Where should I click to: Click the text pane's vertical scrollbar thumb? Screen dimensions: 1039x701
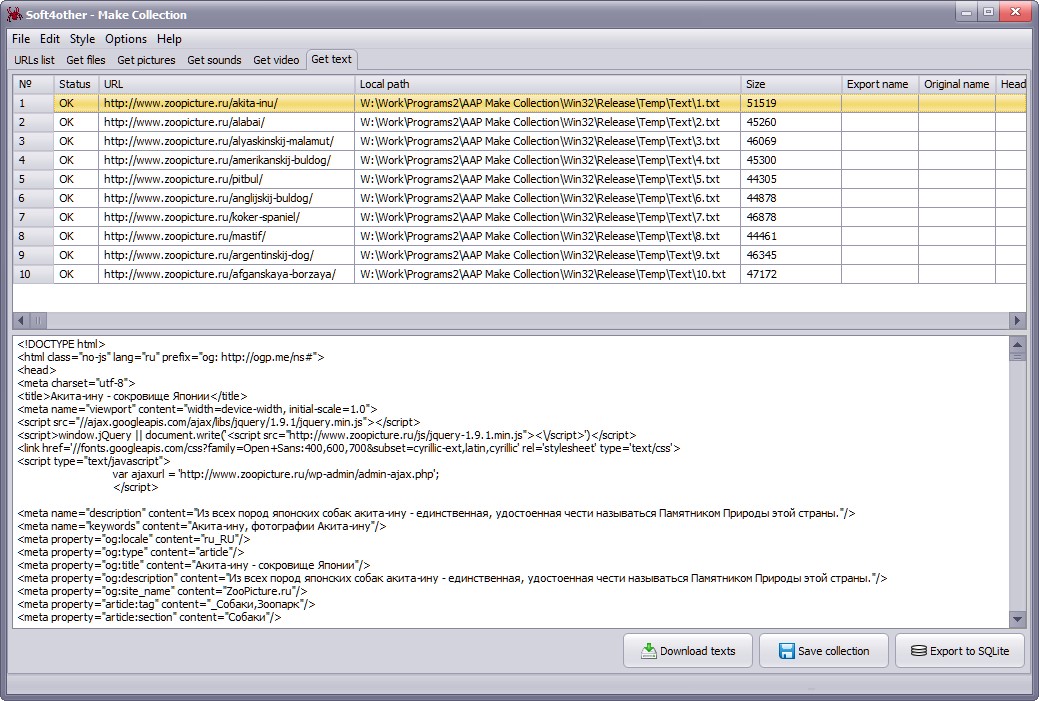1017,356
